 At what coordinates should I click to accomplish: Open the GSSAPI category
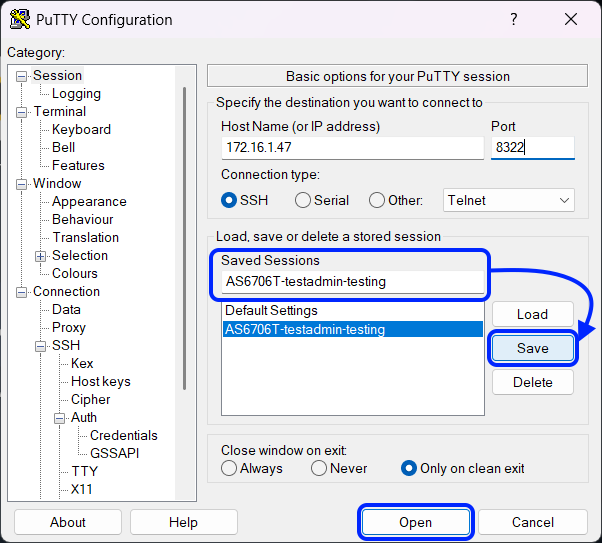pos(114,454)
